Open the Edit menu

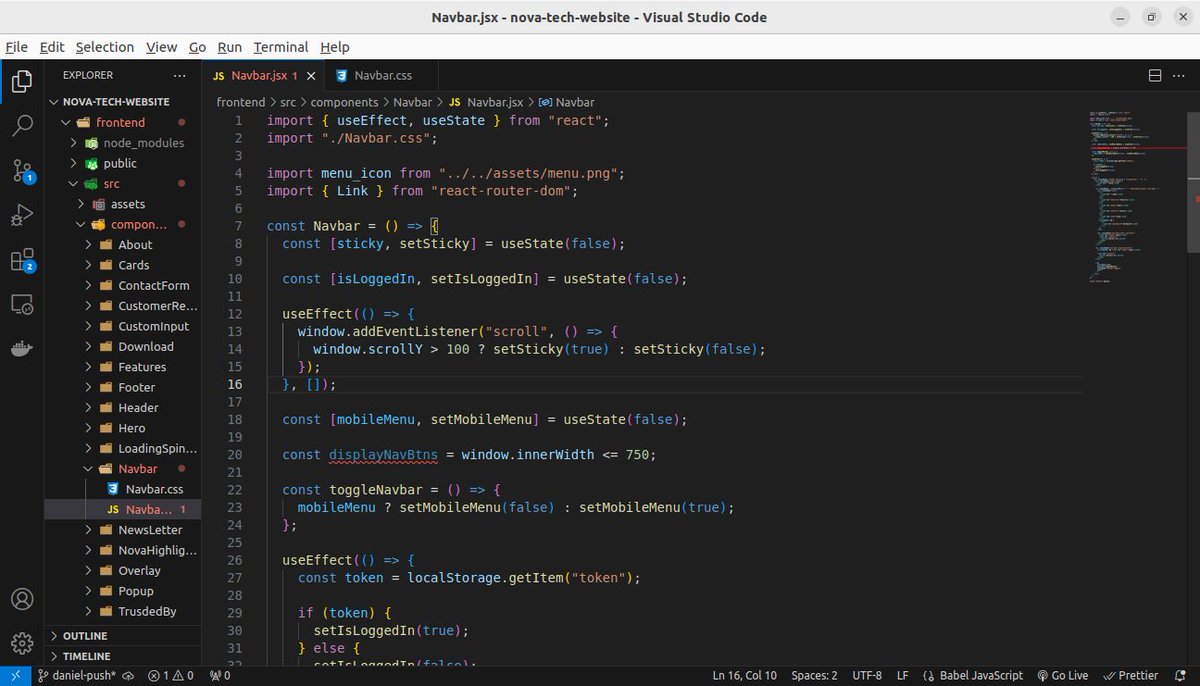[x=52, y=47]
